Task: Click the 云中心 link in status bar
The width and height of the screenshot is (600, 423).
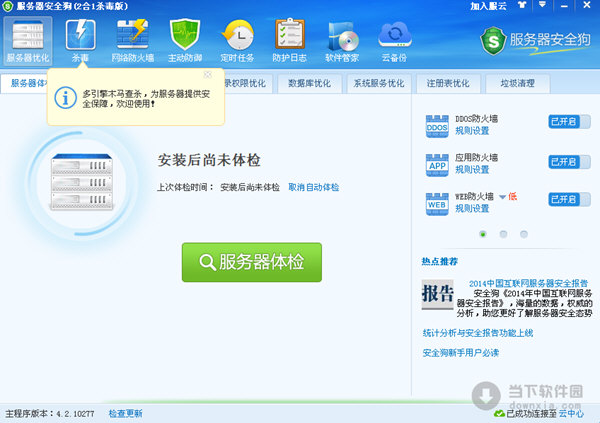Action: [x=572, y=414]
